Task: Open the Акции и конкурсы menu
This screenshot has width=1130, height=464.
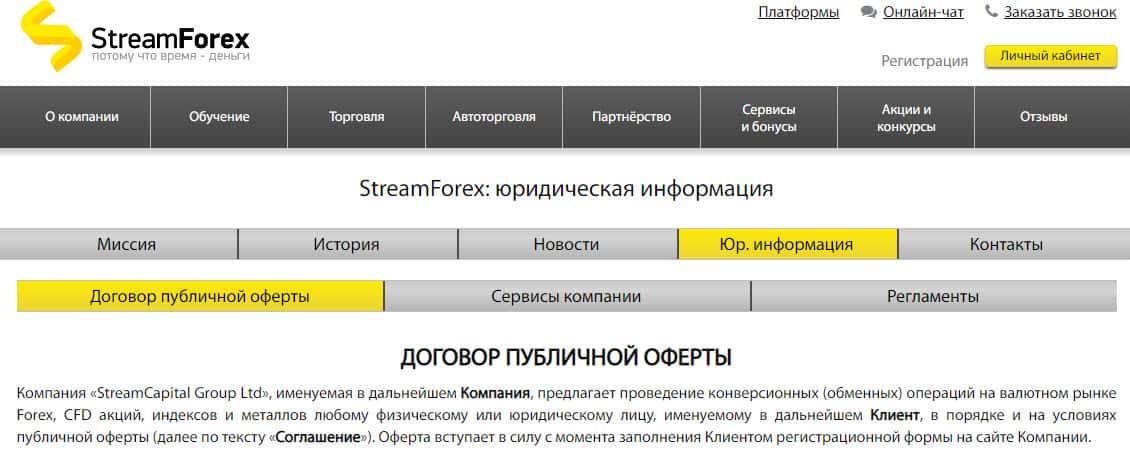Action: (x=906, y=117)
